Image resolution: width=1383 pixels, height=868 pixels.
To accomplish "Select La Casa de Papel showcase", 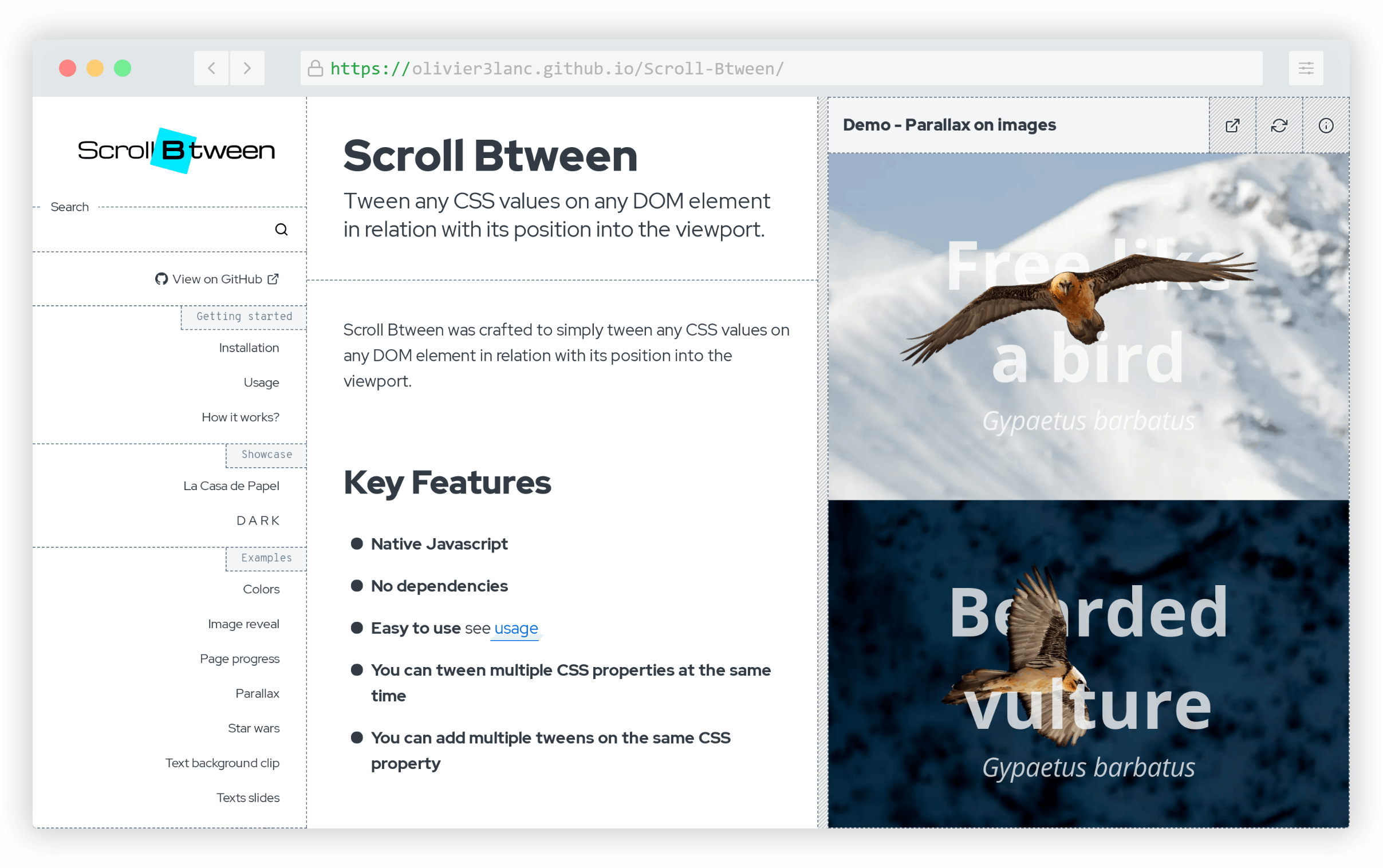I will tap(231, 486).
